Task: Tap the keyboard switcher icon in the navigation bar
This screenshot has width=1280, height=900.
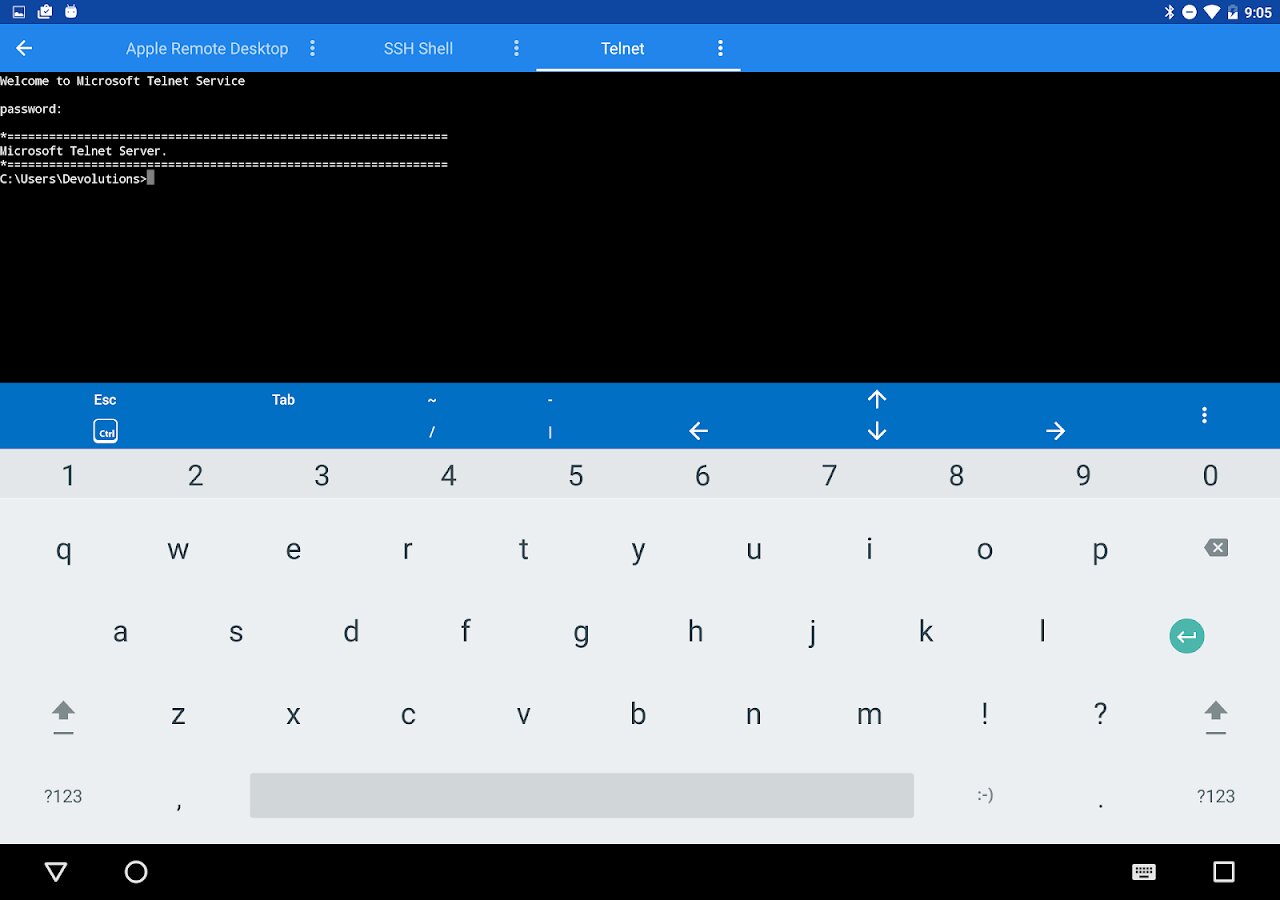Action: [x=1144, y=872]
